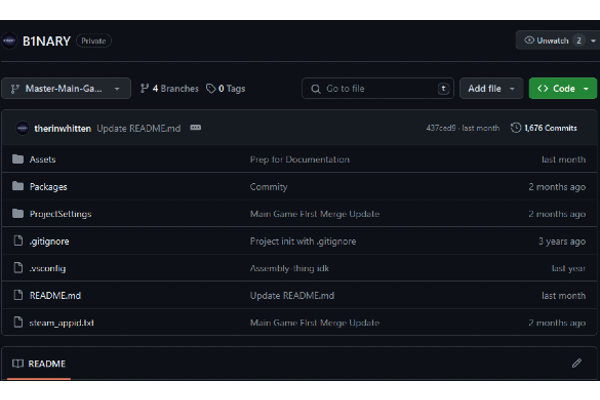Image resolution: width=600 pixels, height=400 pixels.
Task: View the 4 Branches link
Action: (170, 89)
